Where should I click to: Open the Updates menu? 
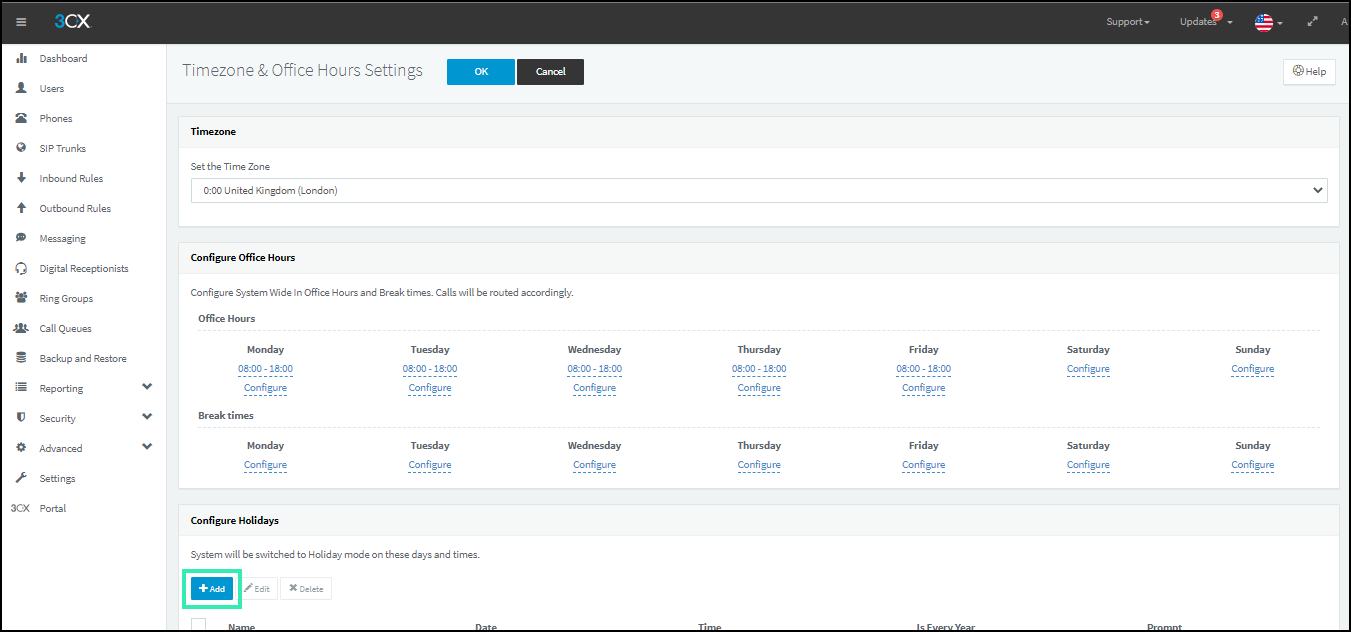[x=1199, y=21]
